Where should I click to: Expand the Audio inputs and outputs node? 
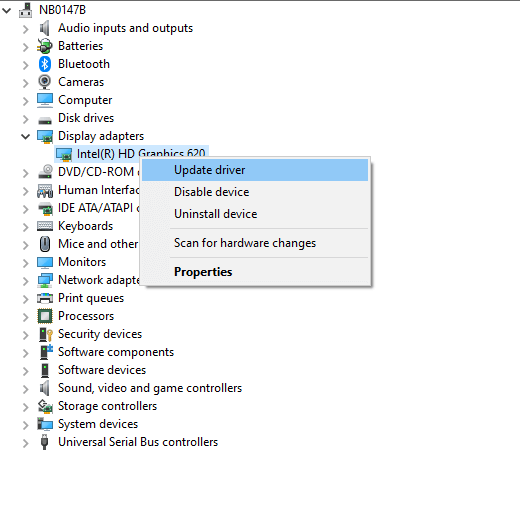point(26,29)
